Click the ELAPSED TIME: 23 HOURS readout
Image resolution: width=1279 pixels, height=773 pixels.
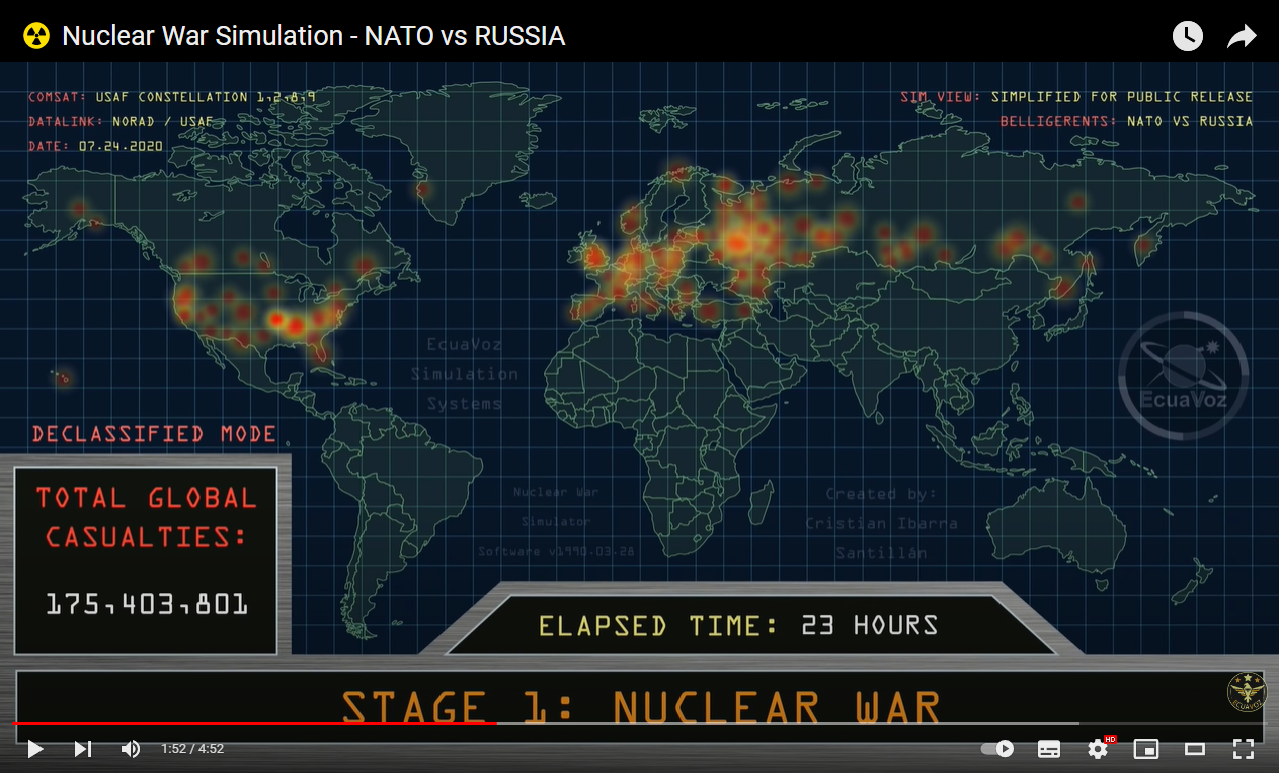coord(739,626)
